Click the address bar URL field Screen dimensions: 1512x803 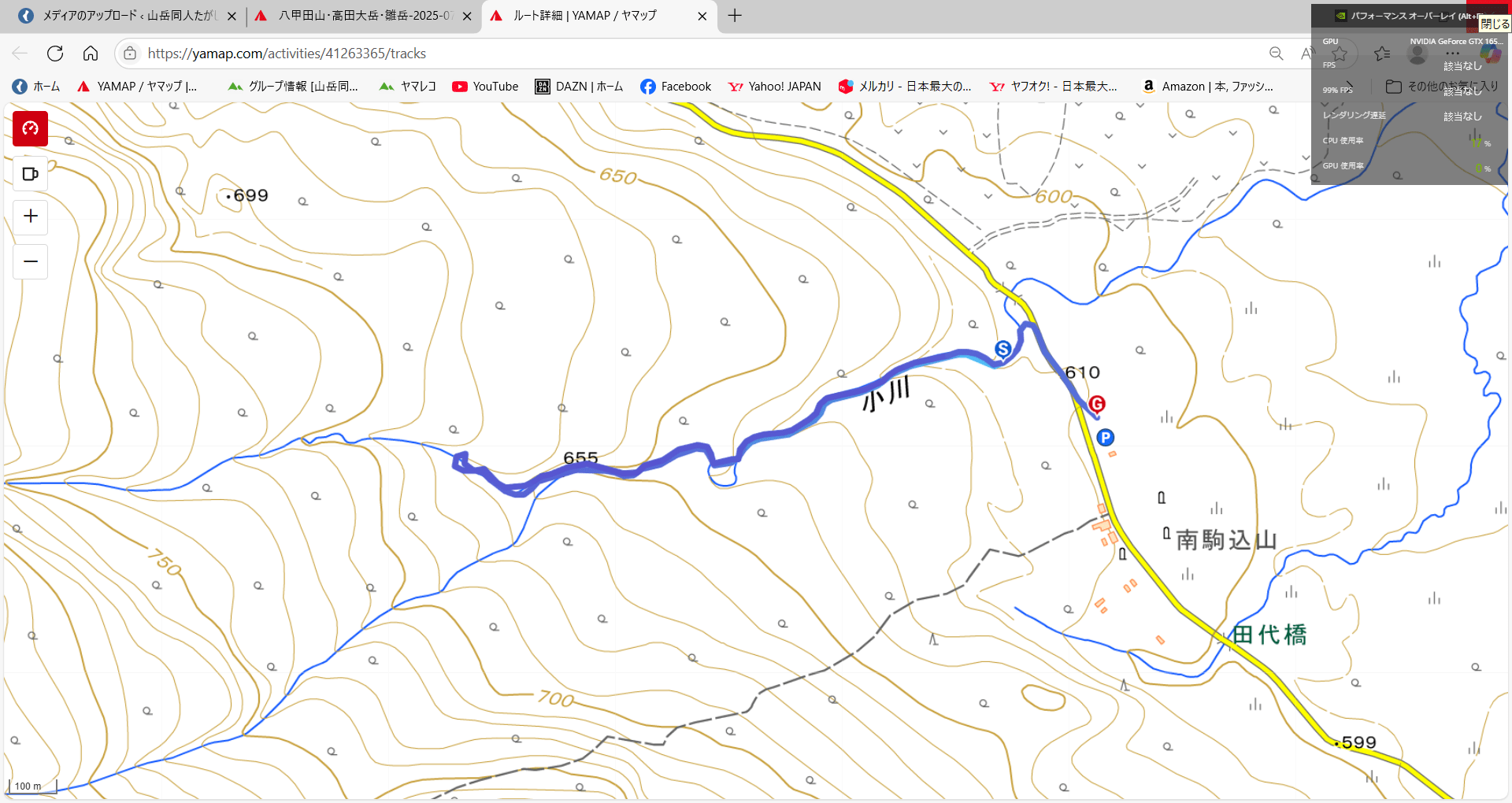[693, 54]
